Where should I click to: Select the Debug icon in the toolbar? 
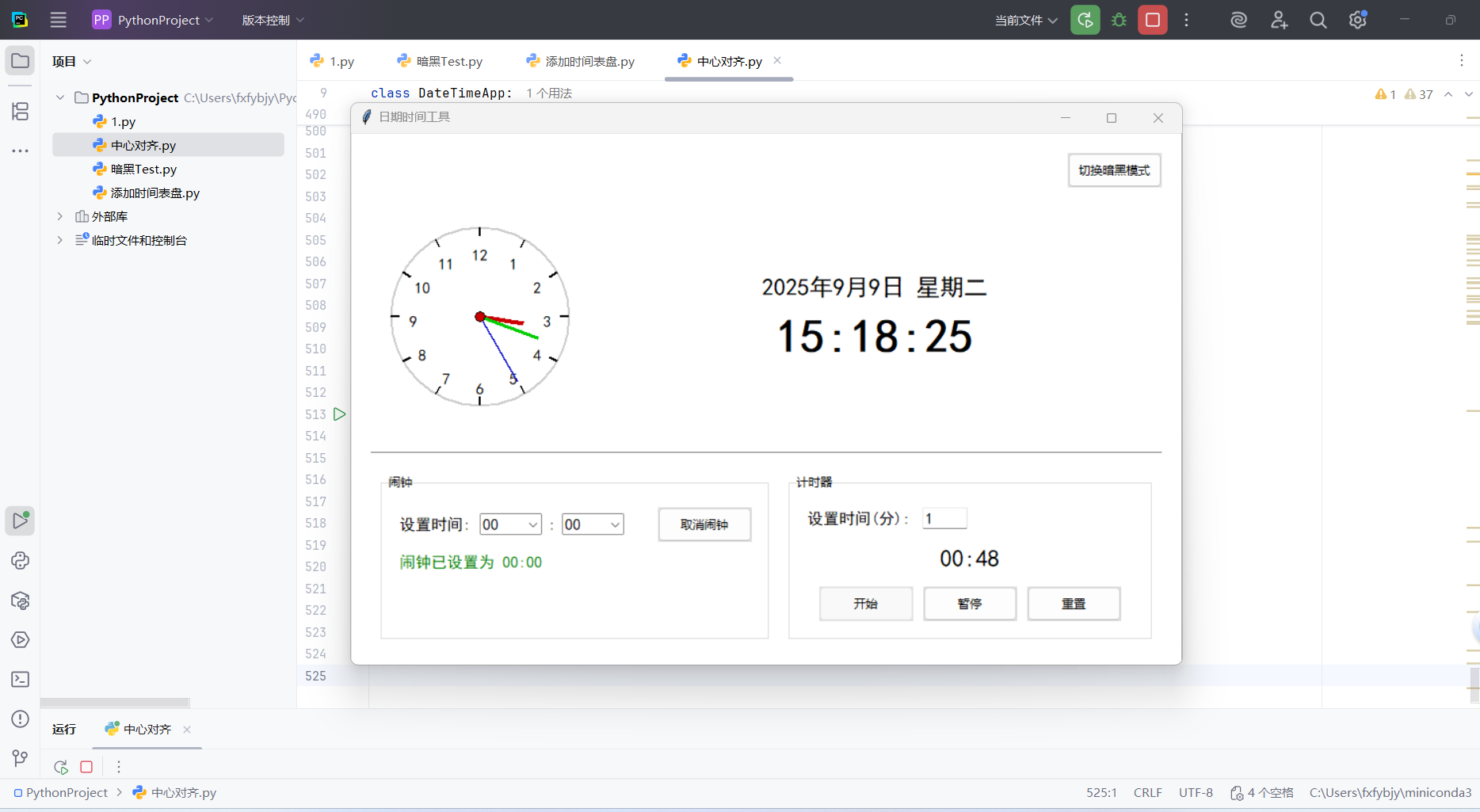[1118, 20]
